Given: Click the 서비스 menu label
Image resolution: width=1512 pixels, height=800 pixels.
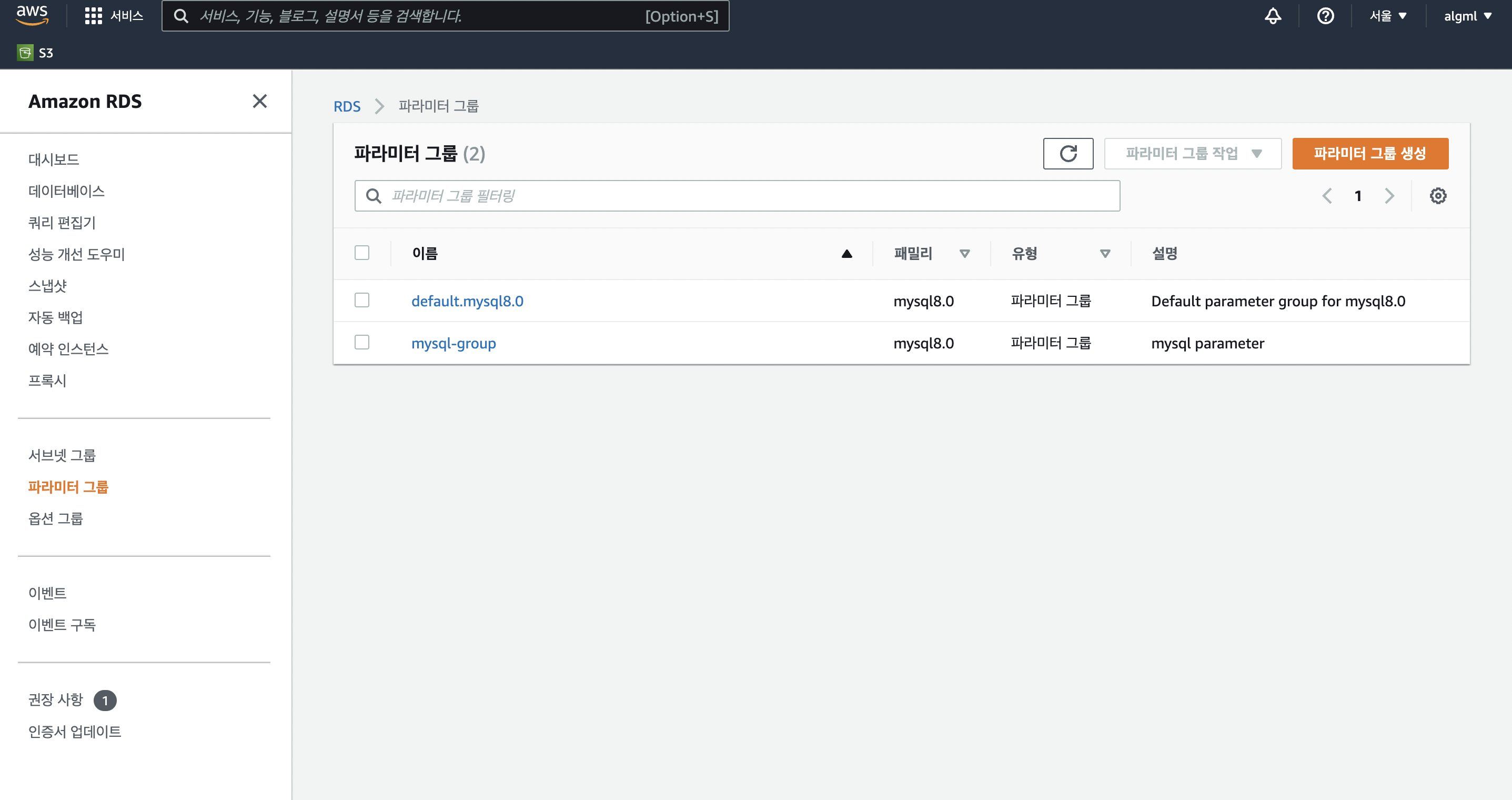Looking at the screenshot, I should coord(127,16).
